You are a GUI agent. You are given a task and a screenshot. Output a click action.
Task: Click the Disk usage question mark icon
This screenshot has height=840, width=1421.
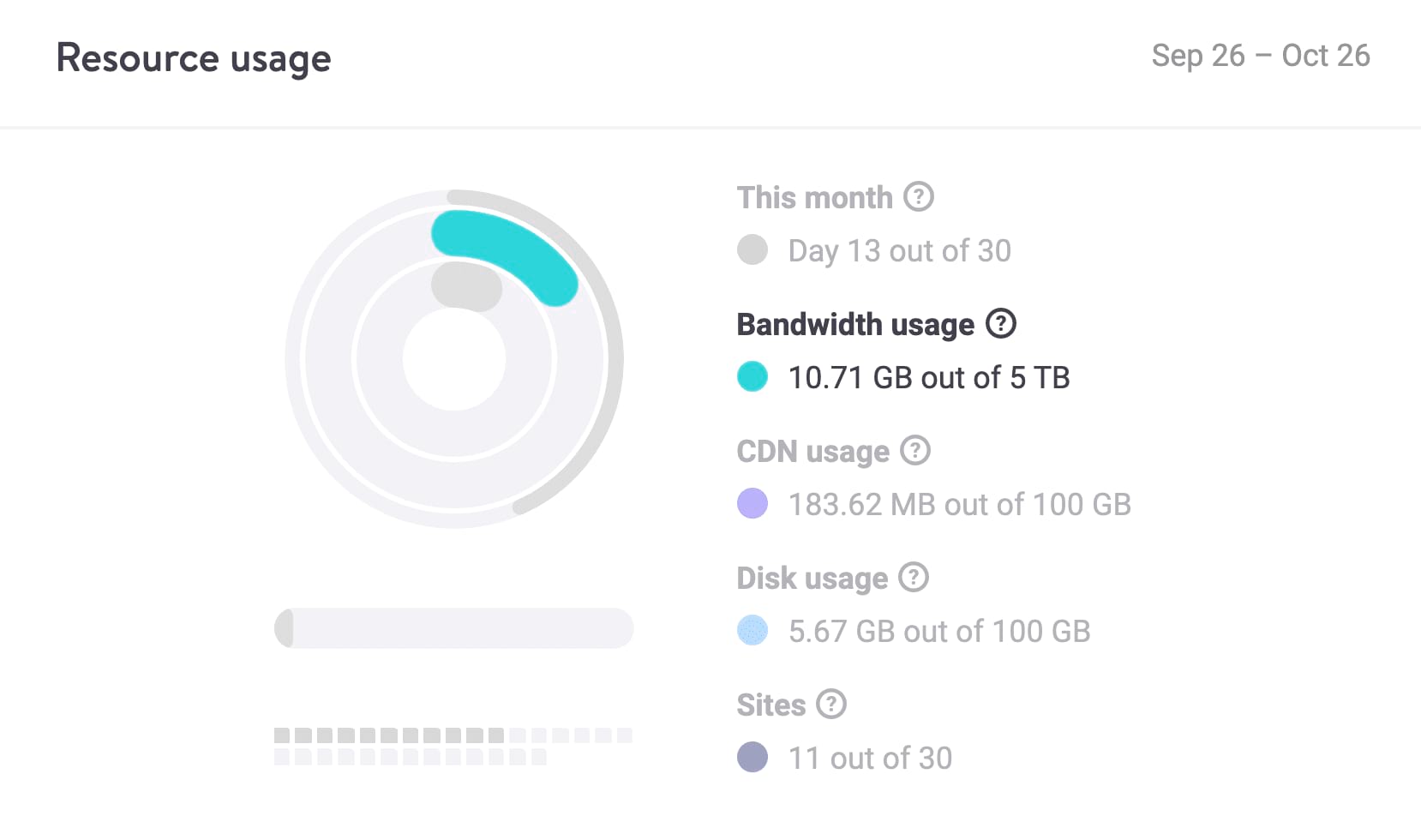(914, 578)
